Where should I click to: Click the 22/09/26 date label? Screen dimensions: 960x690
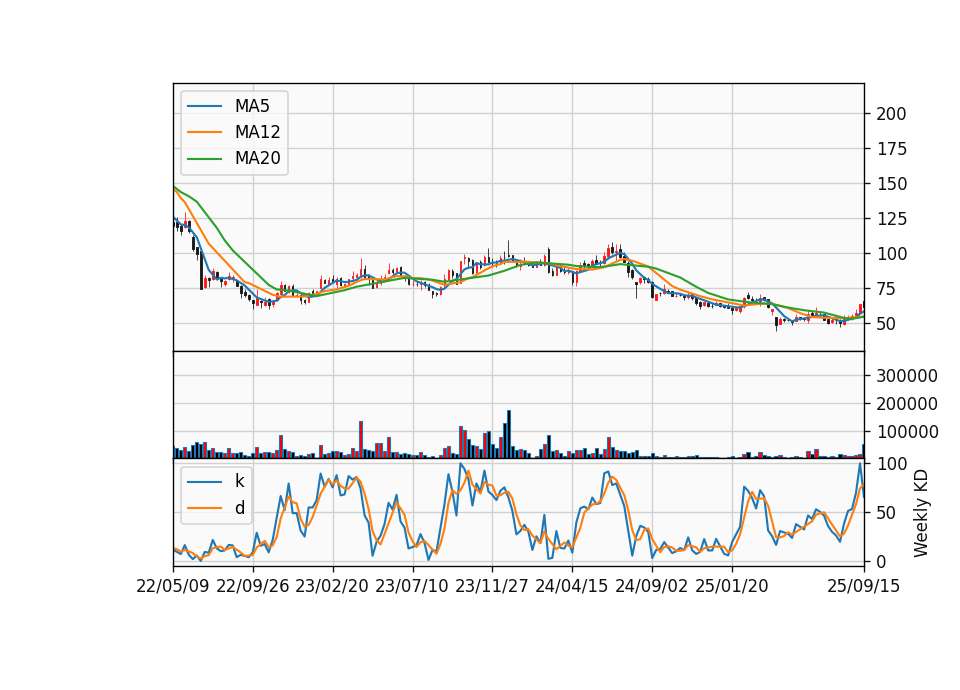point(253,586)
